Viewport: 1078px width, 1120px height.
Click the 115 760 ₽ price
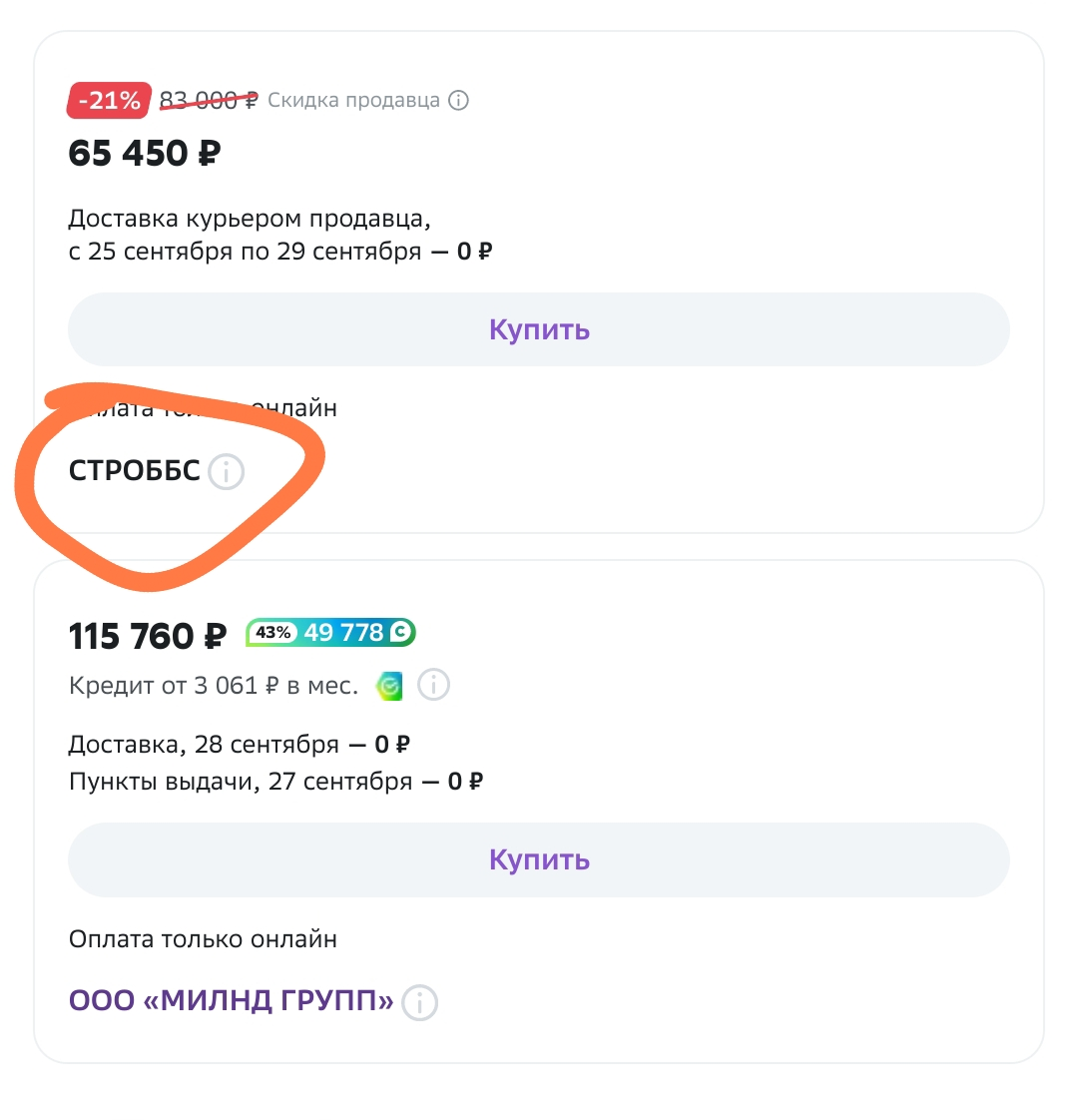coord(148,637)
